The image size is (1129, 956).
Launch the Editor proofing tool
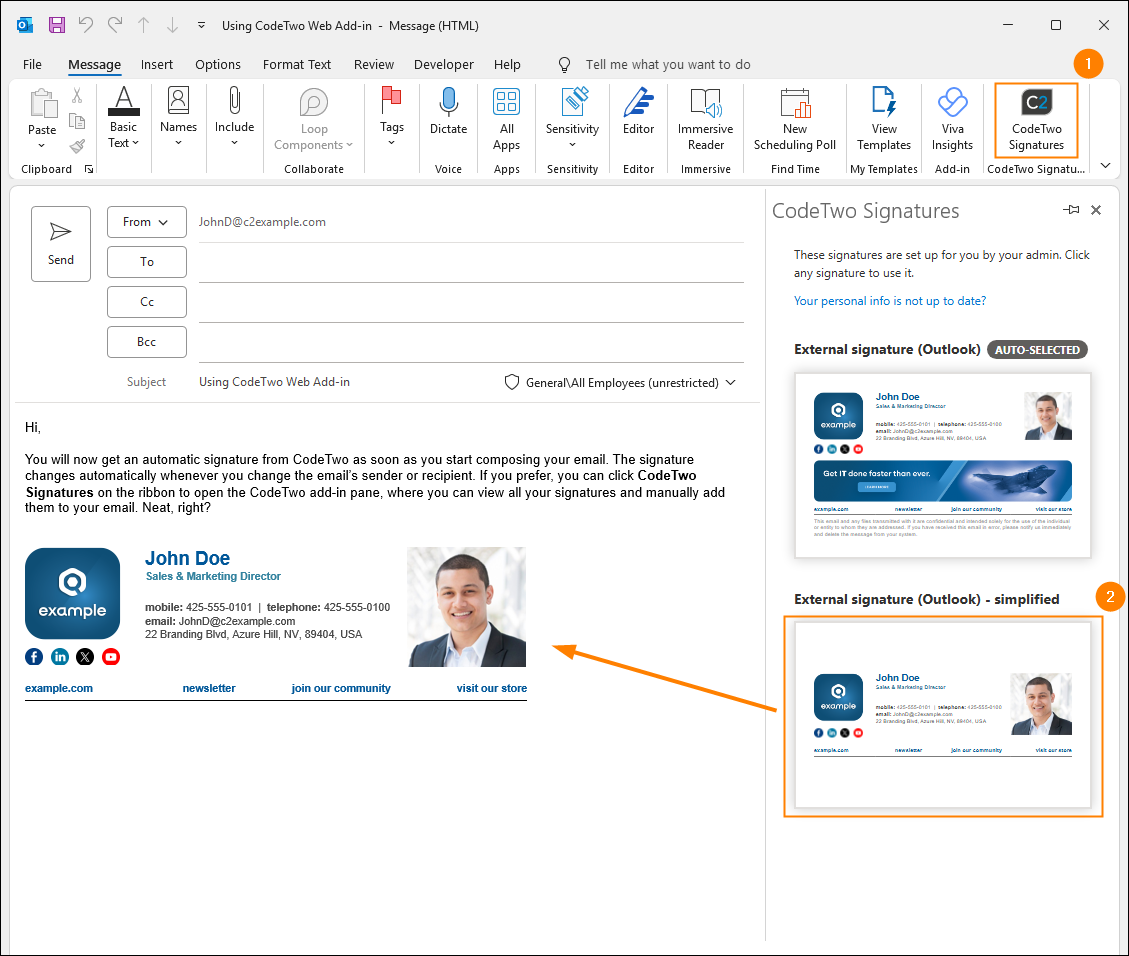click(639, 112)
